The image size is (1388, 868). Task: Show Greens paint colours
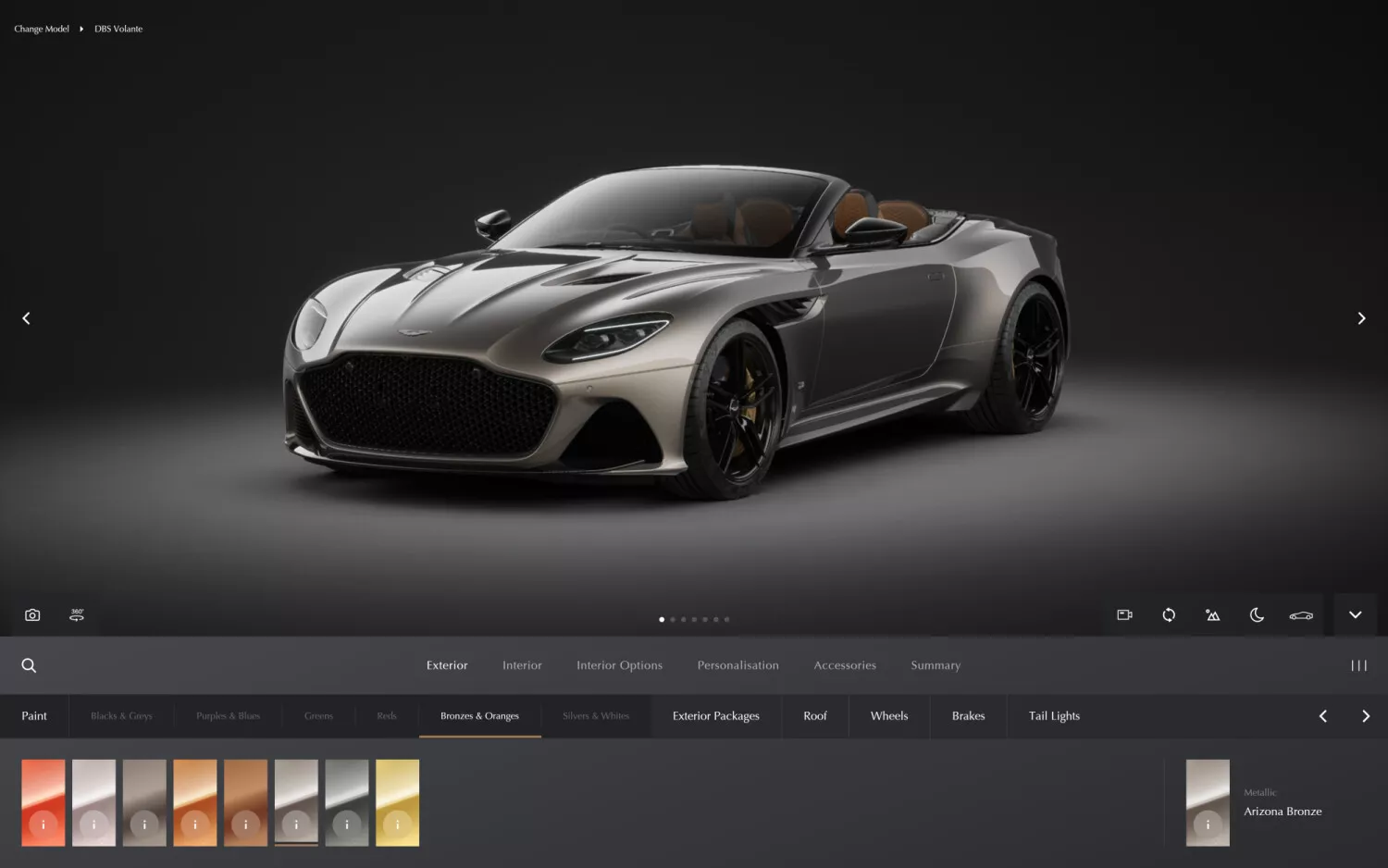tap(318, 716)
